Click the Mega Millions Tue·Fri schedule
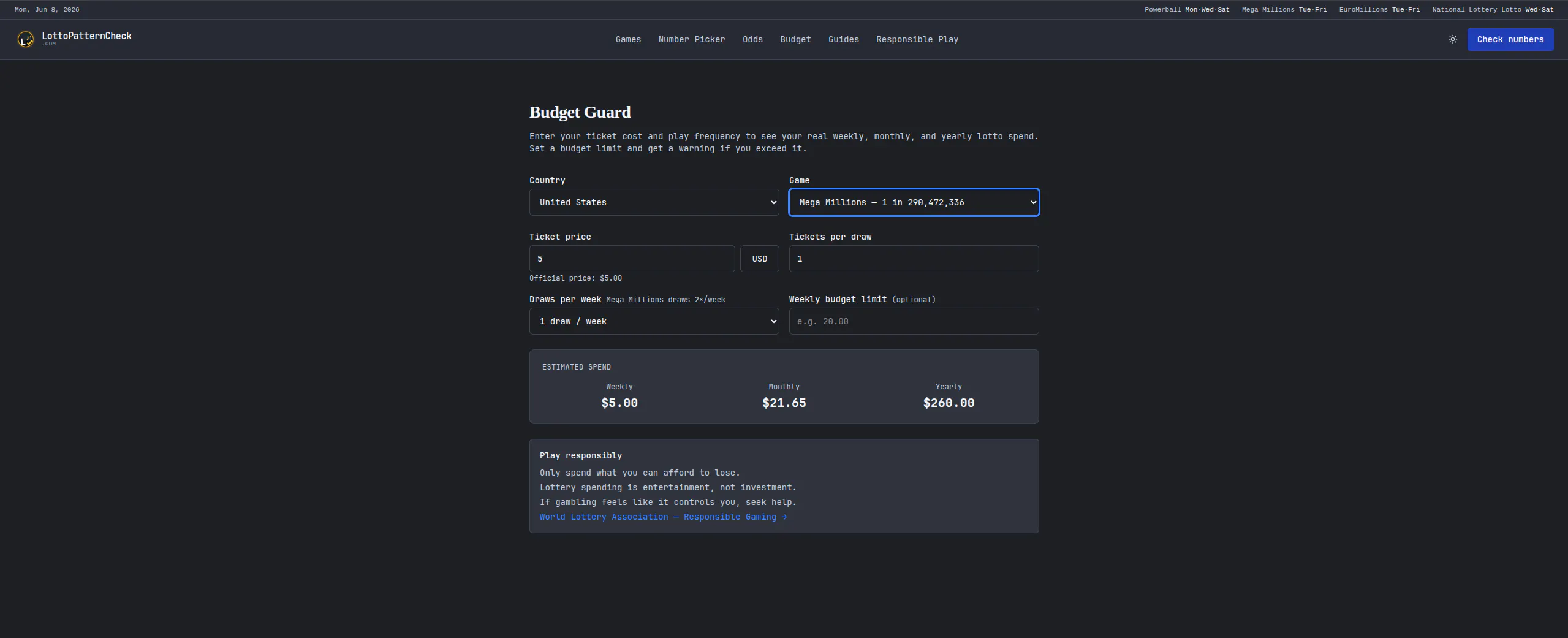The width and height of the screenshot is (1568, 638). tap(1284, 9)
